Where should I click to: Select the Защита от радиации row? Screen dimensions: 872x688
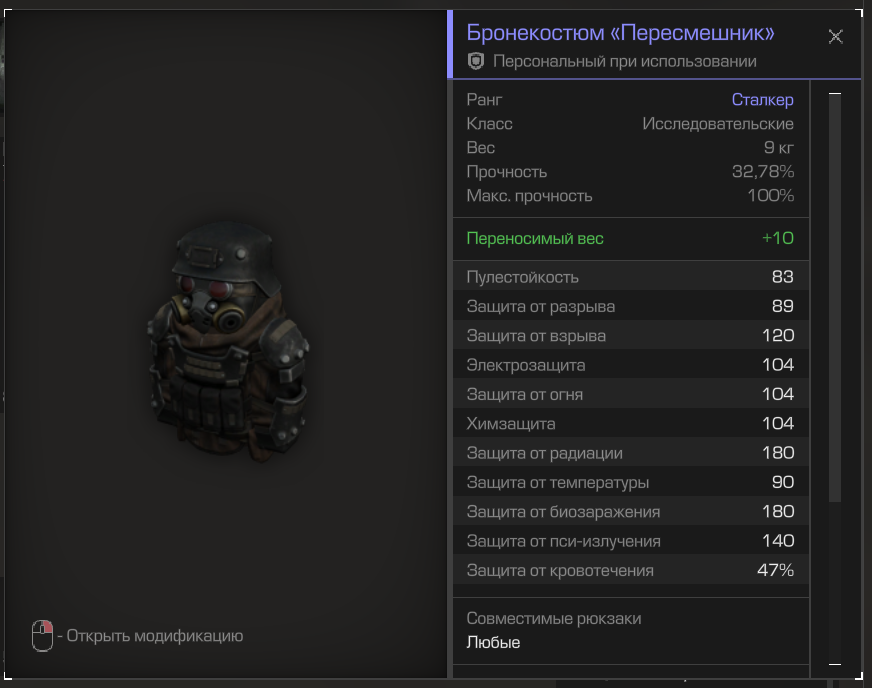click(630, 453)
